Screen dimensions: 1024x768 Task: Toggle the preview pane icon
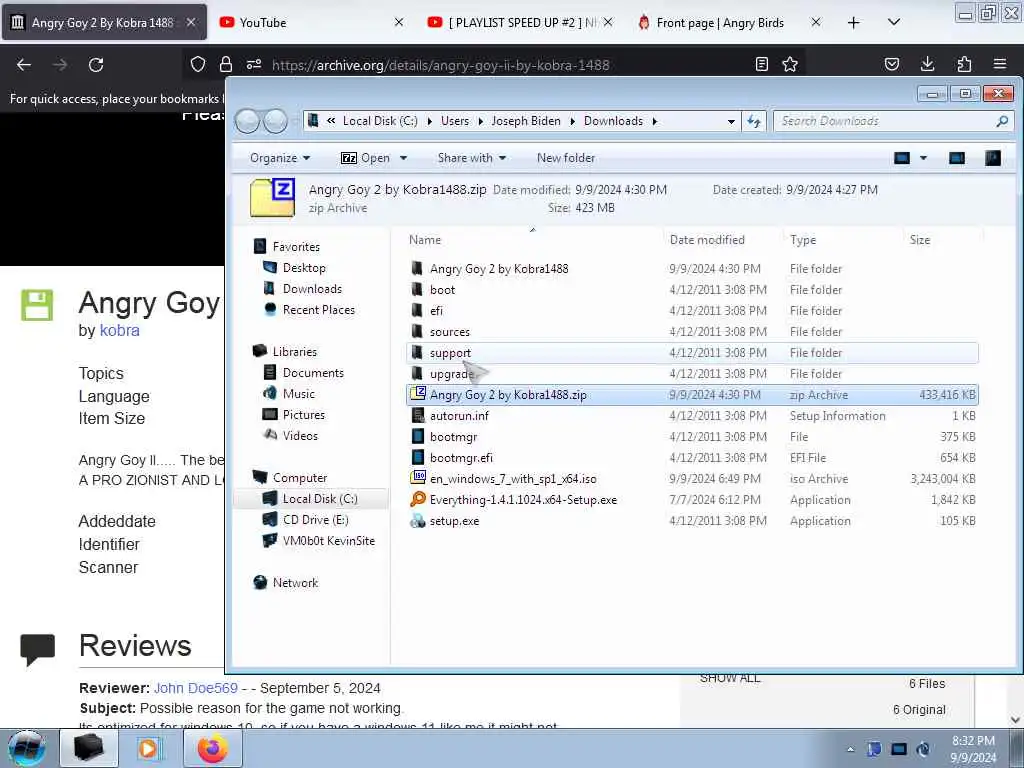click(957, 158)
